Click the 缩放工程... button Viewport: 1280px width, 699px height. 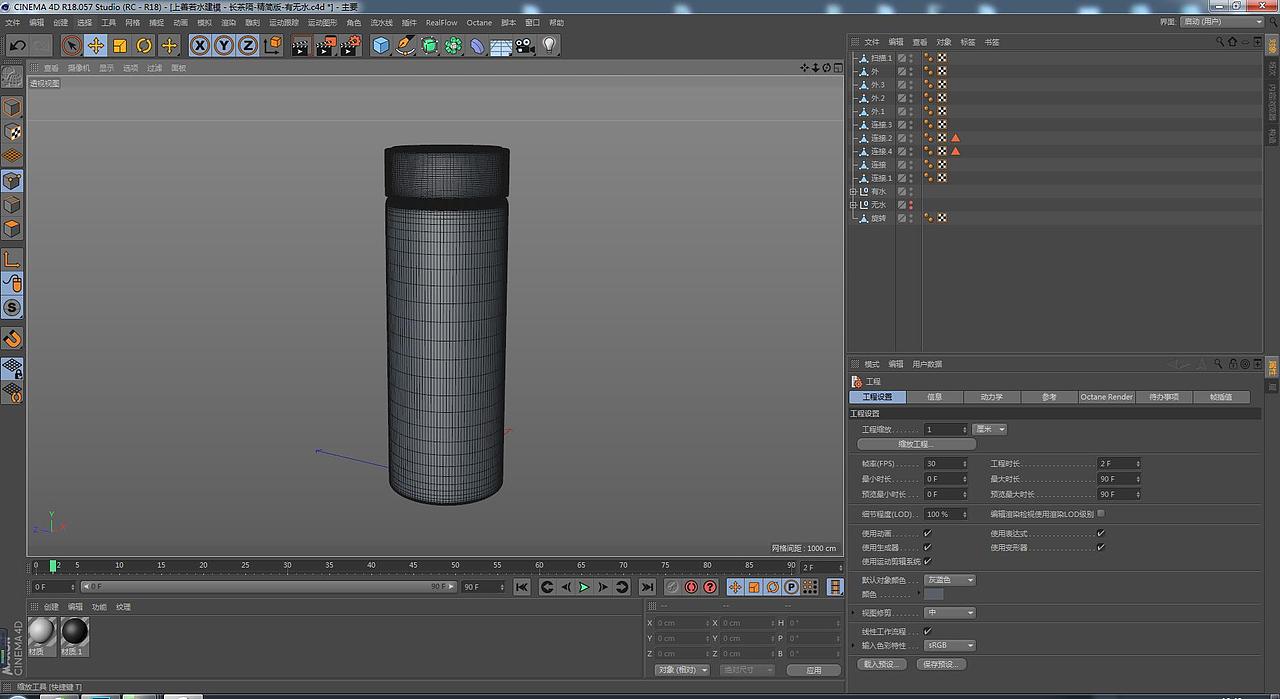[x=916, y=444]
